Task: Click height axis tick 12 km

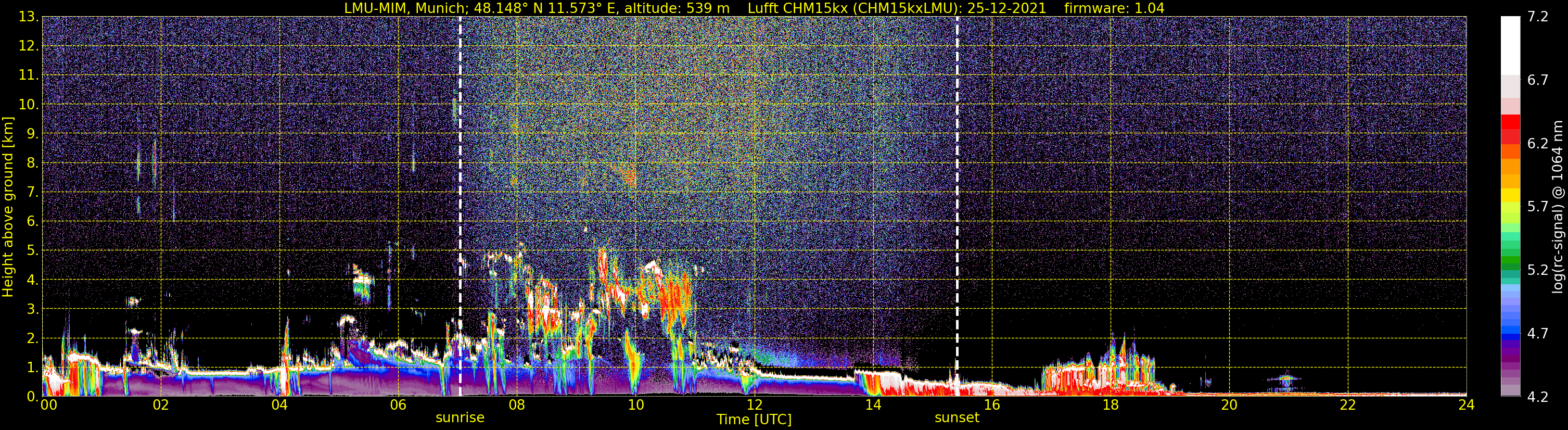Action: click(29, 46)
